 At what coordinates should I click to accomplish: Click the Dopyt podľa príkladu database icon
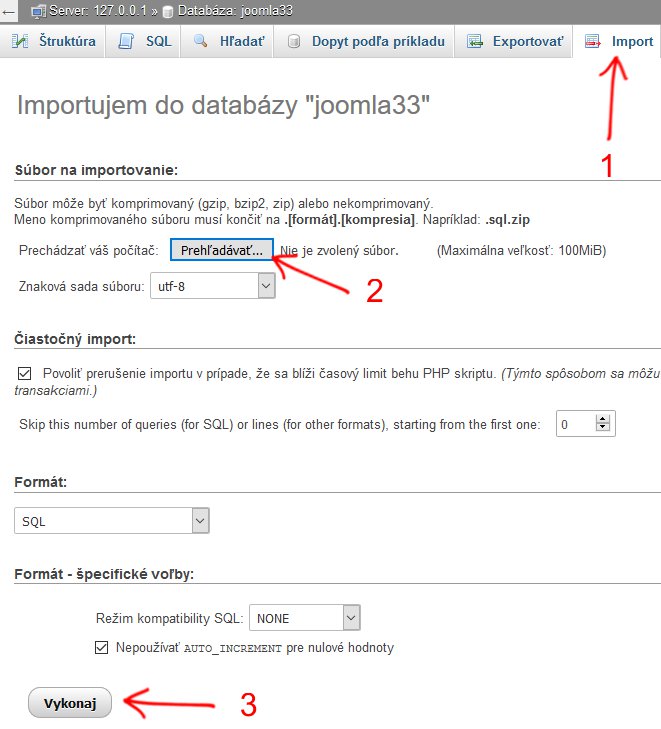pyautogui.click(x=293, y=41)
